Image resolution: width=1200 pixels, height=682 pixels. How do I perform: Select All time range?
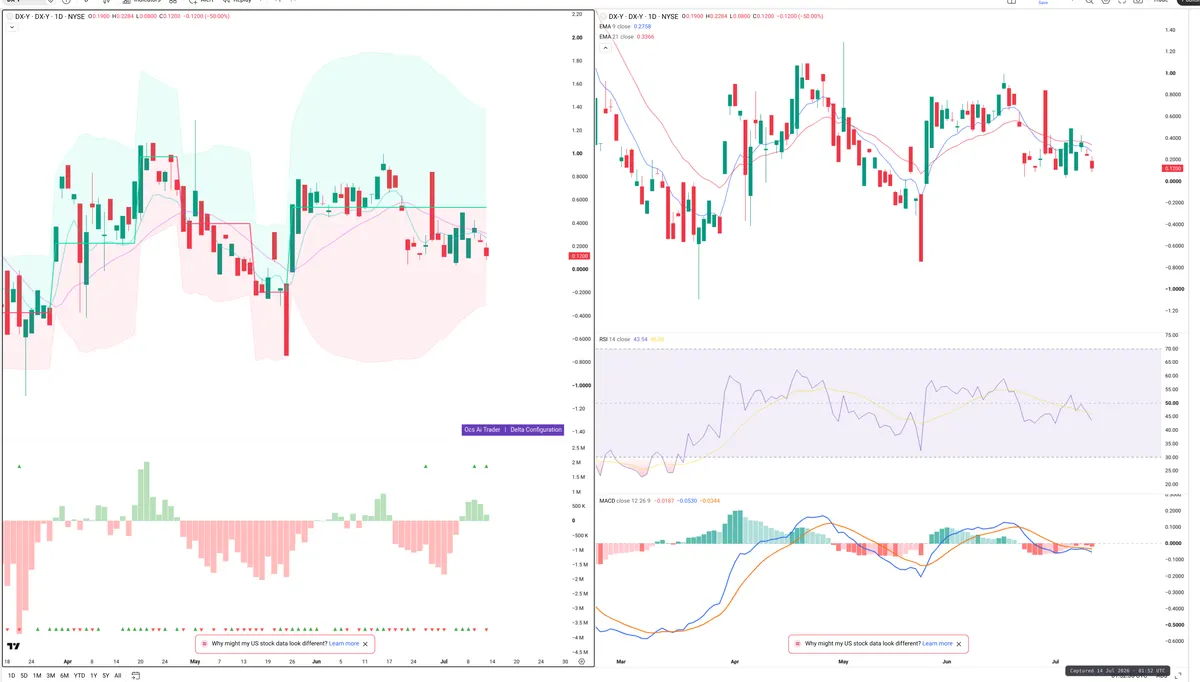tap(118, 676)
